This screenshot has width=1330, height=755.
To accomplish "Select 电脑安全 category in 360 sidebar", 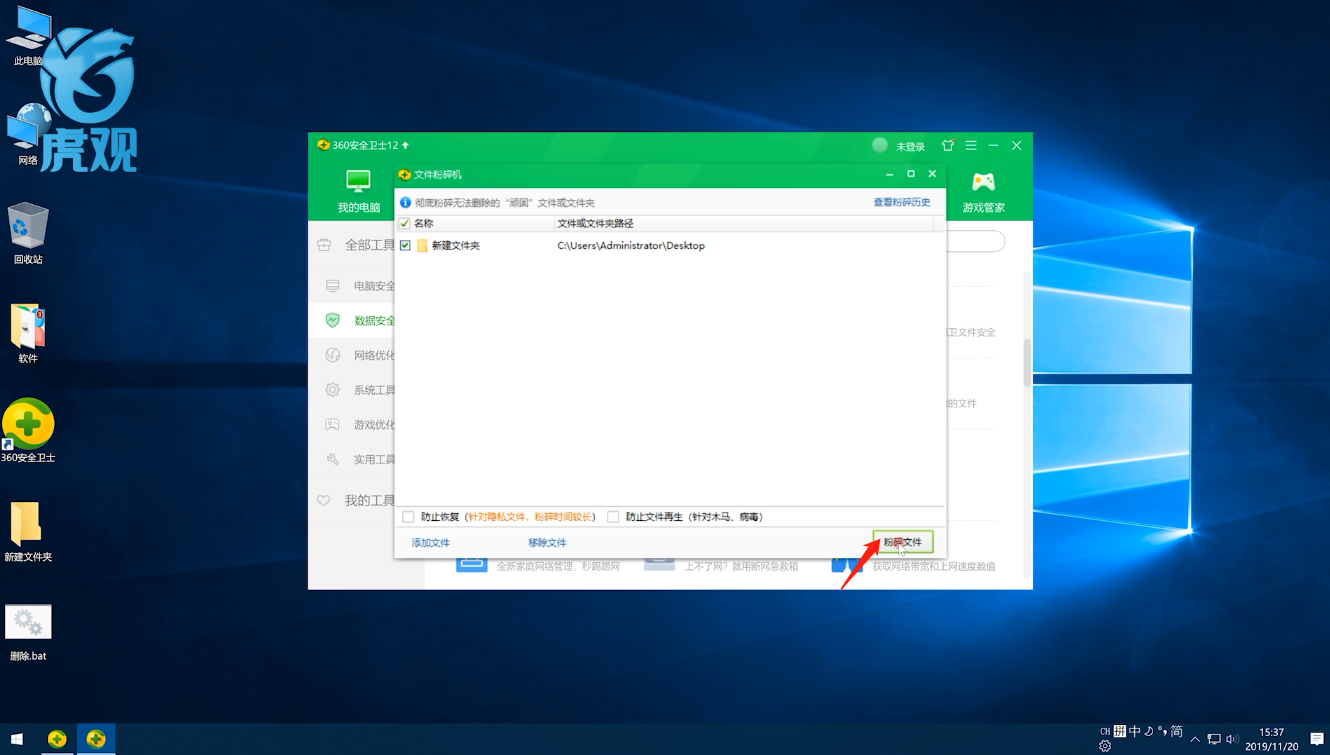I will tap(352, 286).
